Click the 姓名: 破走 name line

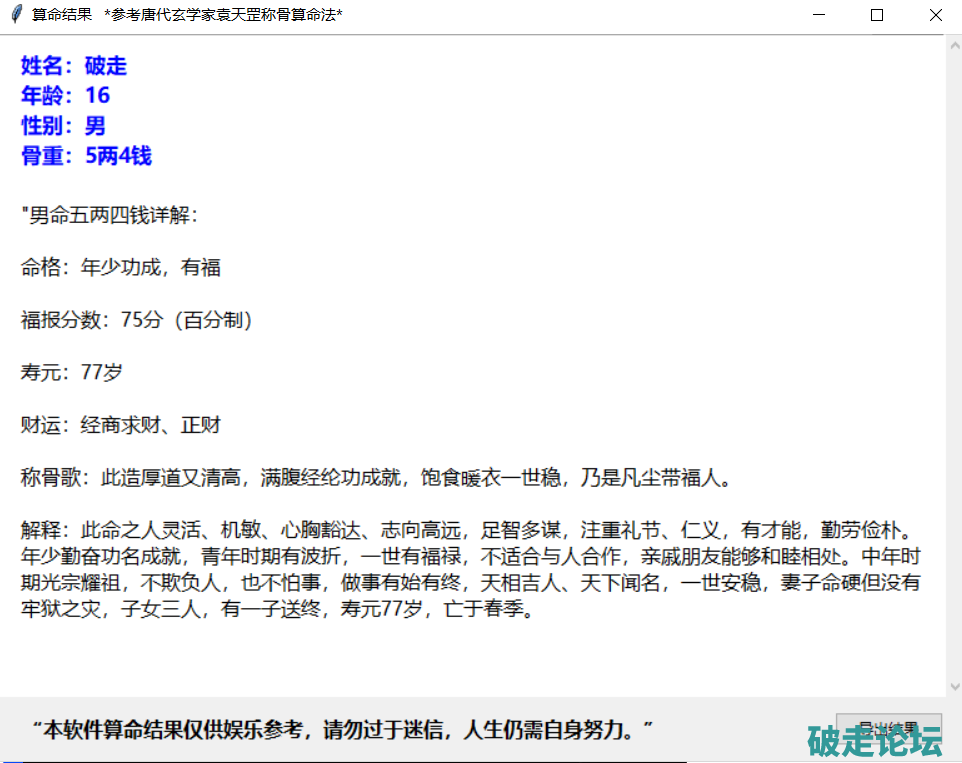pyautogui.click(x=74, y=66)
